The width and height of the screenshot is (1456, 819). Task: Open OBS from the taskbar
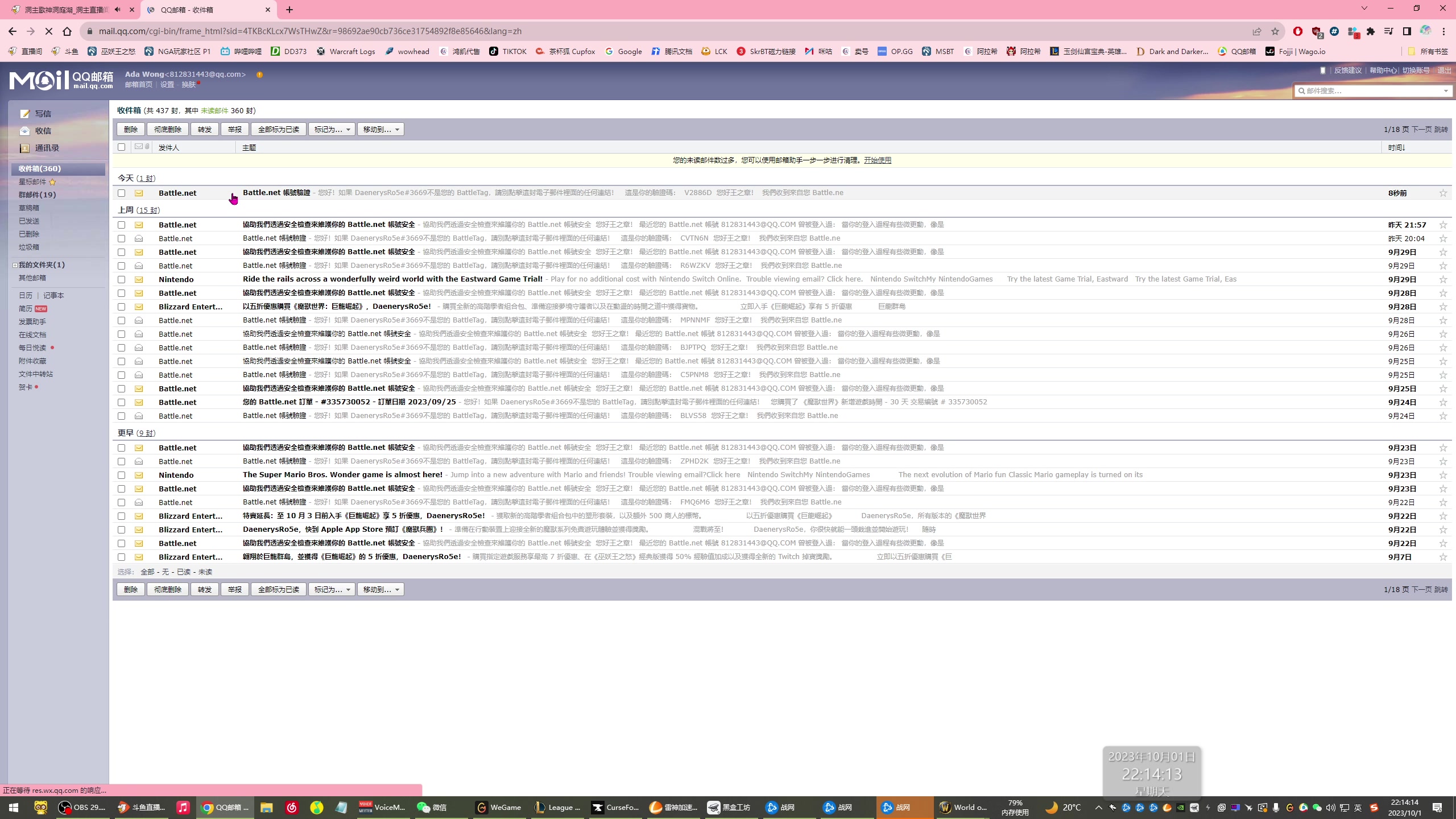point(83,807)
